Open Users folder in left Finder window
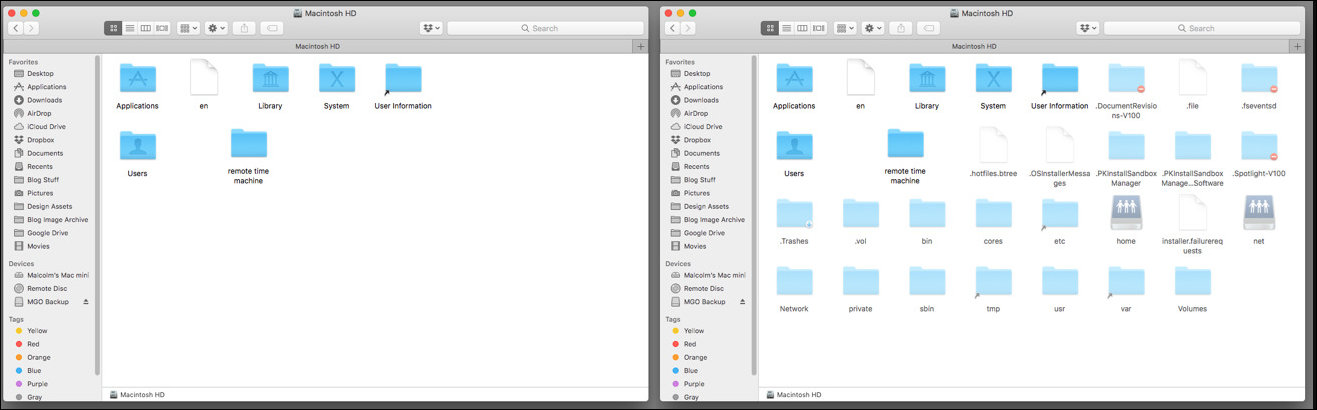The width and height of the screenshot is (1317, 410). click(138, 146)
